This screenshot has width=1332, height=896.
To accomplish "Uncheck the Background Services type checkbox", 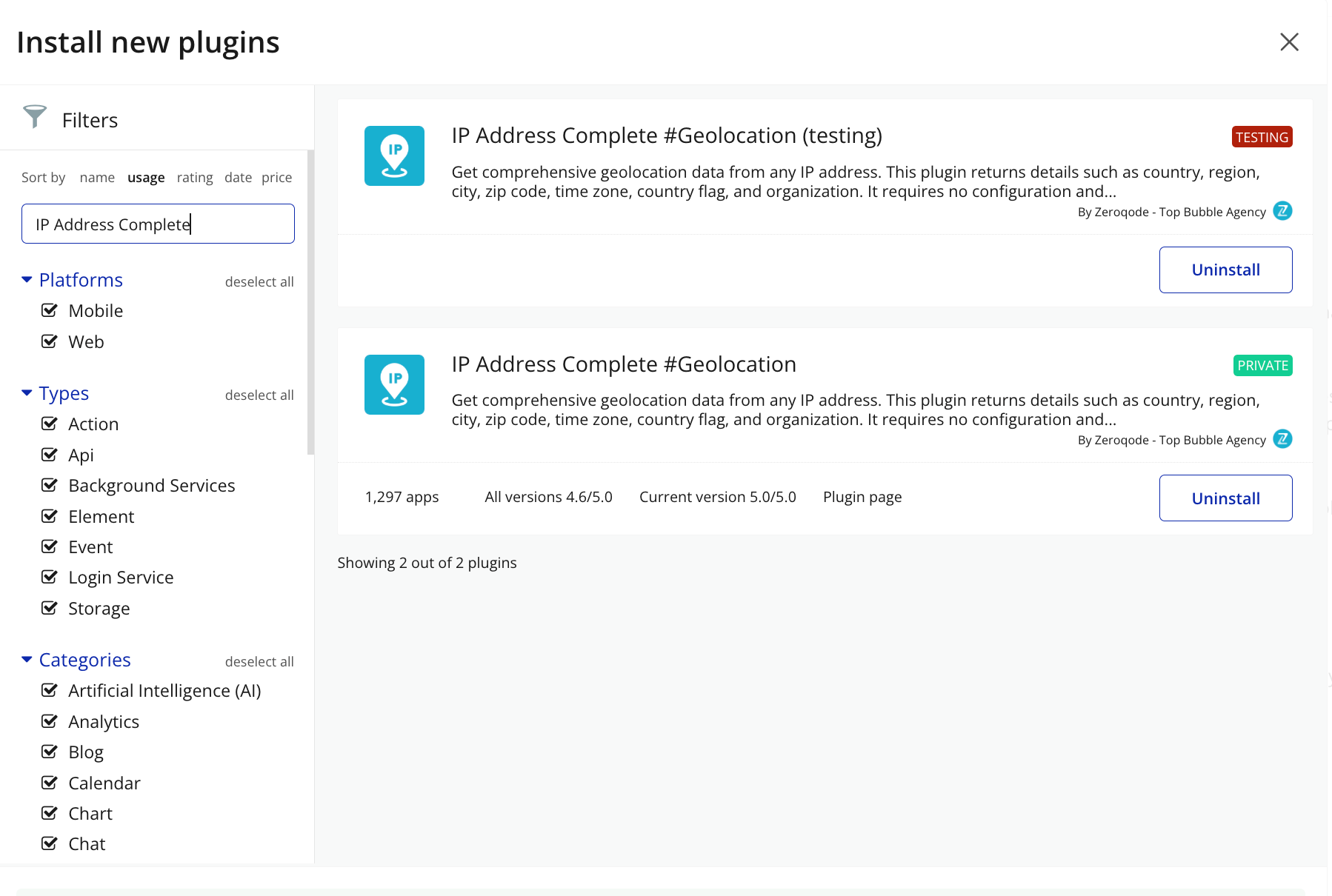I will click(x=50, y=485).
